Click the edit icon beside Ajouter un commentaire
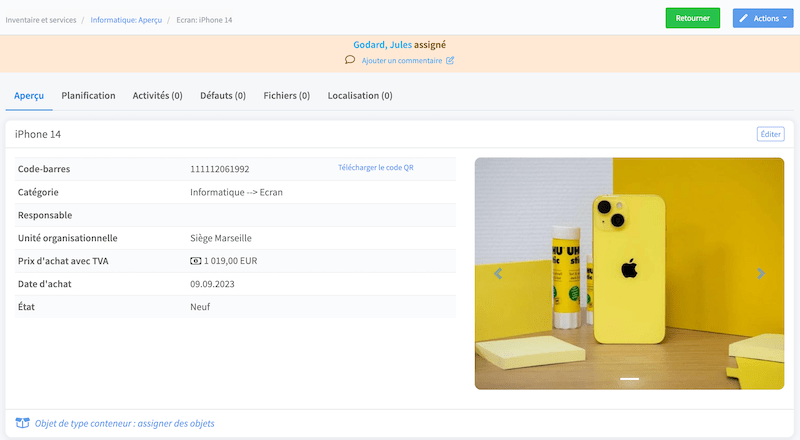The height and width of the screenshot is (440, 800). (x=450, y=60)
